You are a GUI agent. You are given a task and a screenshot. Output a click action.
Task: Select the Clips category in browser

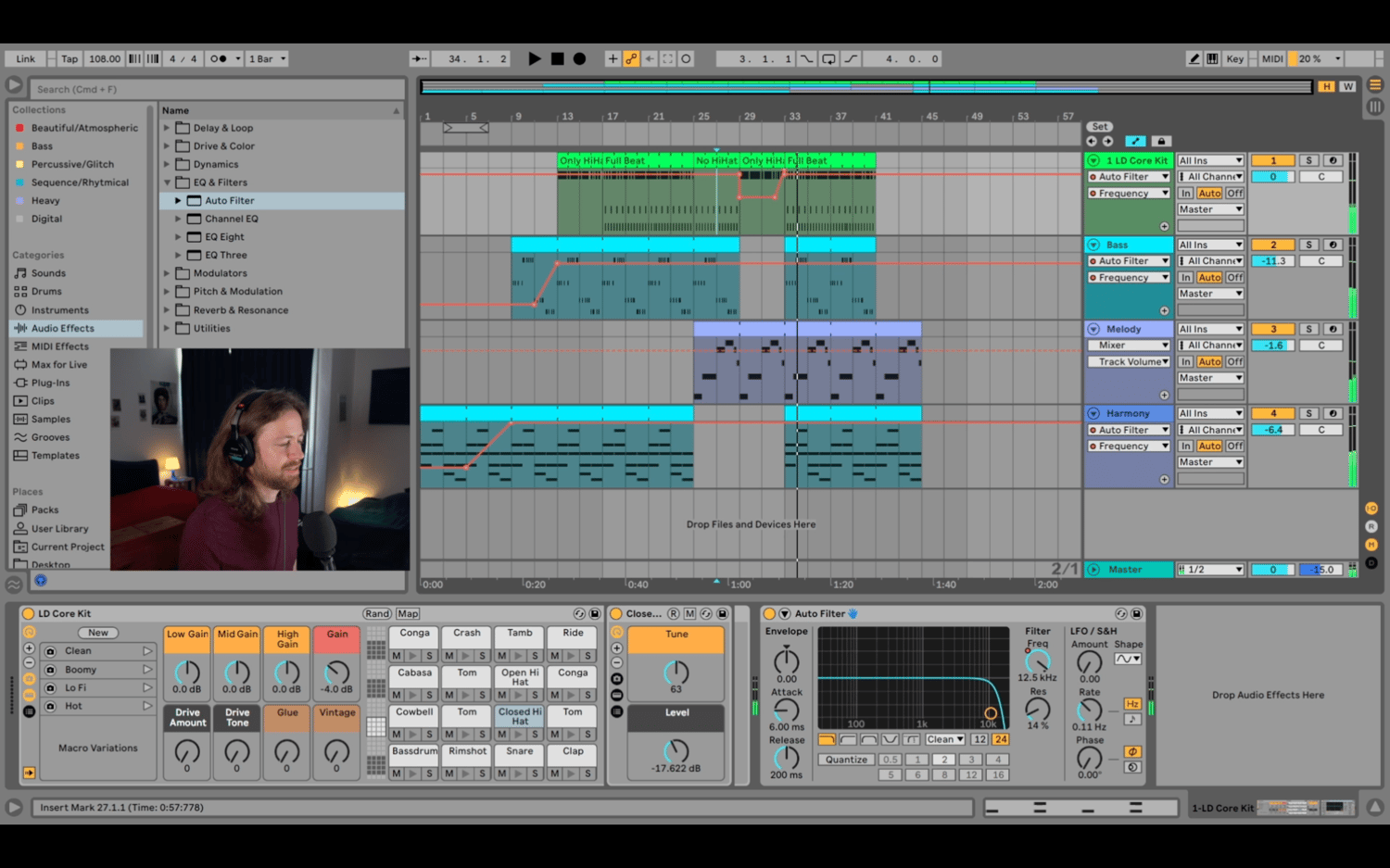pyautogui.click(x=43, y=401)
